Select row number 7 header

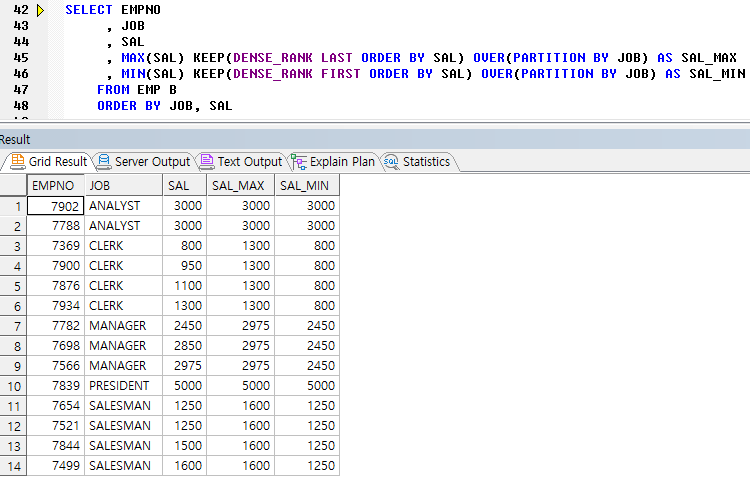13,326
